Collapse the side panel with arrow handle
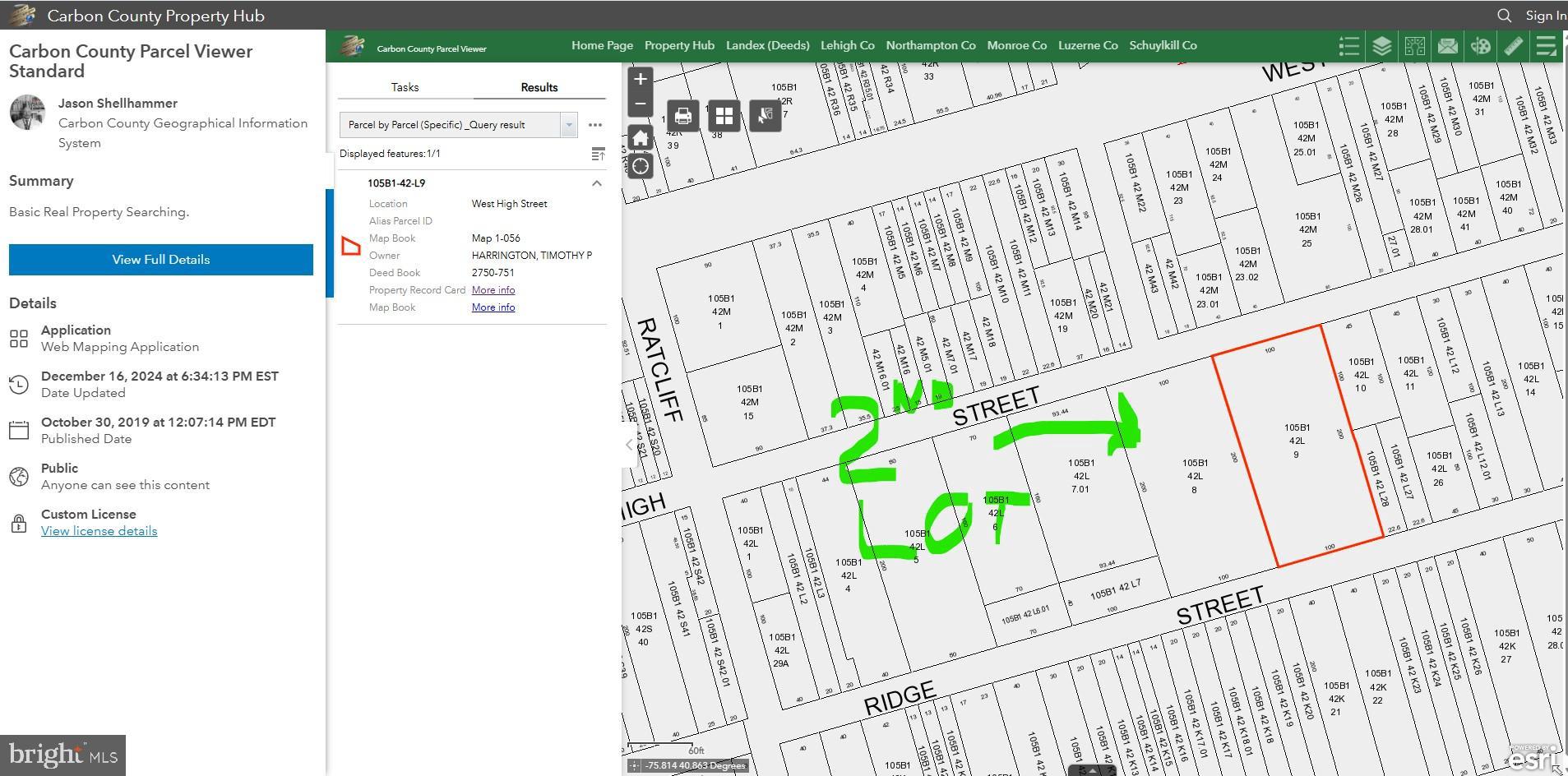Viewport: 1568px width, 776px height. 629,445
